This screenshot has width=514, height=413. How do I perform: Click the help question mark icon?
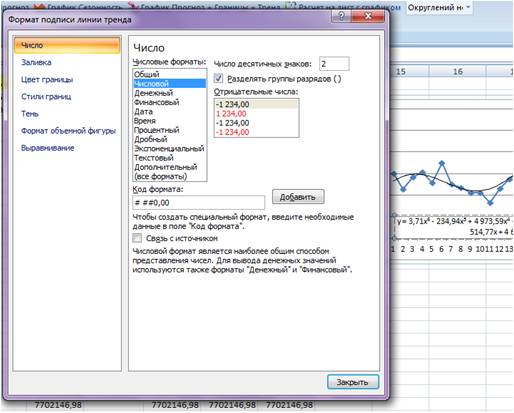(x=341, y=16)
